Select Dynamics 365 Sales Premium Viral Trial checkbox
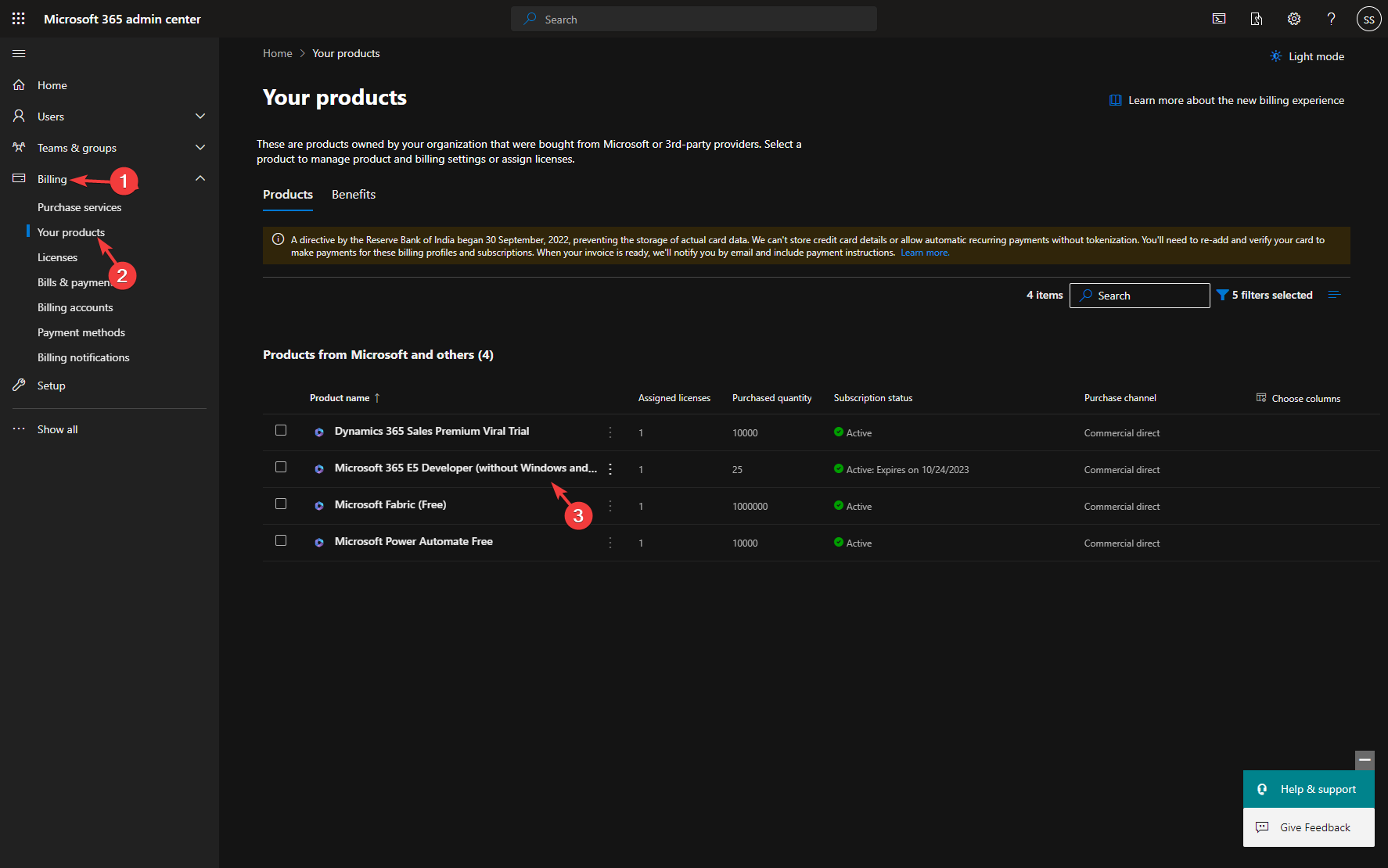The image size is (1388, 868). [x=281, y=430]
